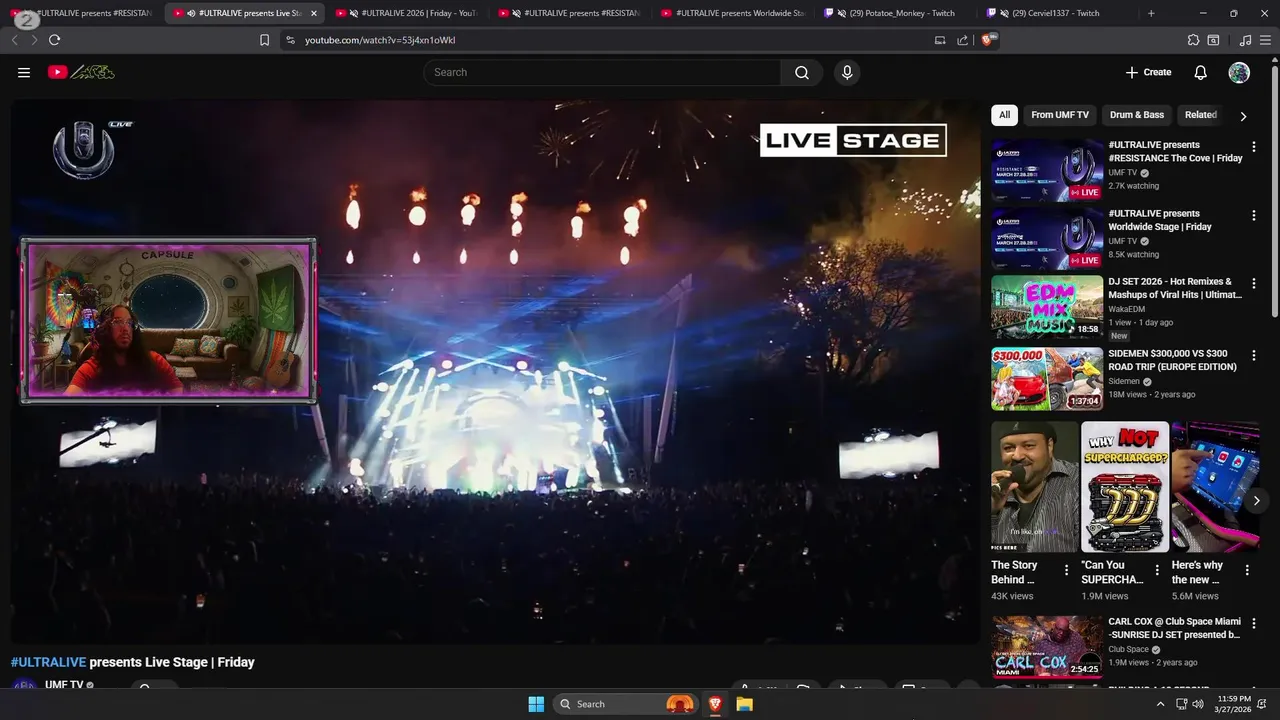Screen dimensions: 1280x720
Task: Switch to Cerviel1337 Twitch tab
Action: pos(1058,13)
